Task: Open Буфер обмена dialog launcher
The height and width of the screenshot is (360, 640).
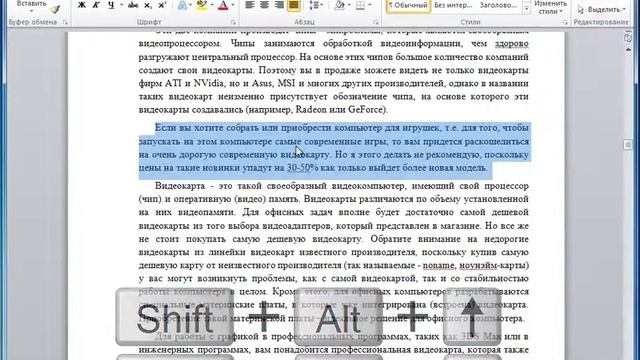Action: [65, 22]
